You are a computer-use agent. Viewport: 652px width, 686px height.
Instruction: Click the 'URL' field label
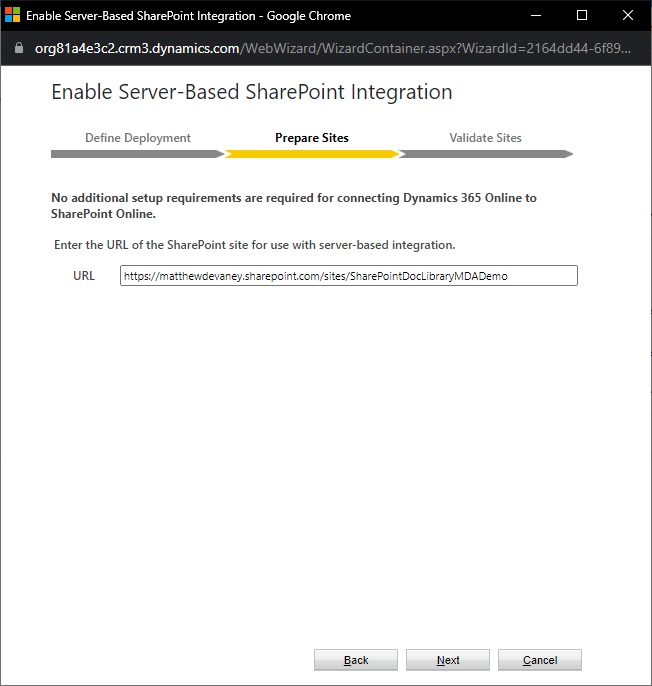(84, 276)
